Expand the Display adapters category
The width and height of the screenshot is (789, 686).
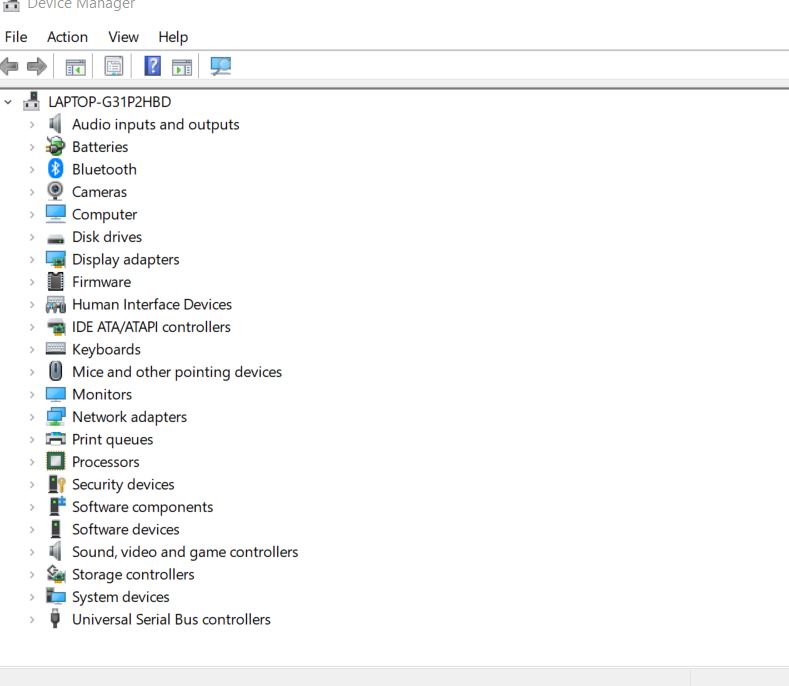[32, 259]
